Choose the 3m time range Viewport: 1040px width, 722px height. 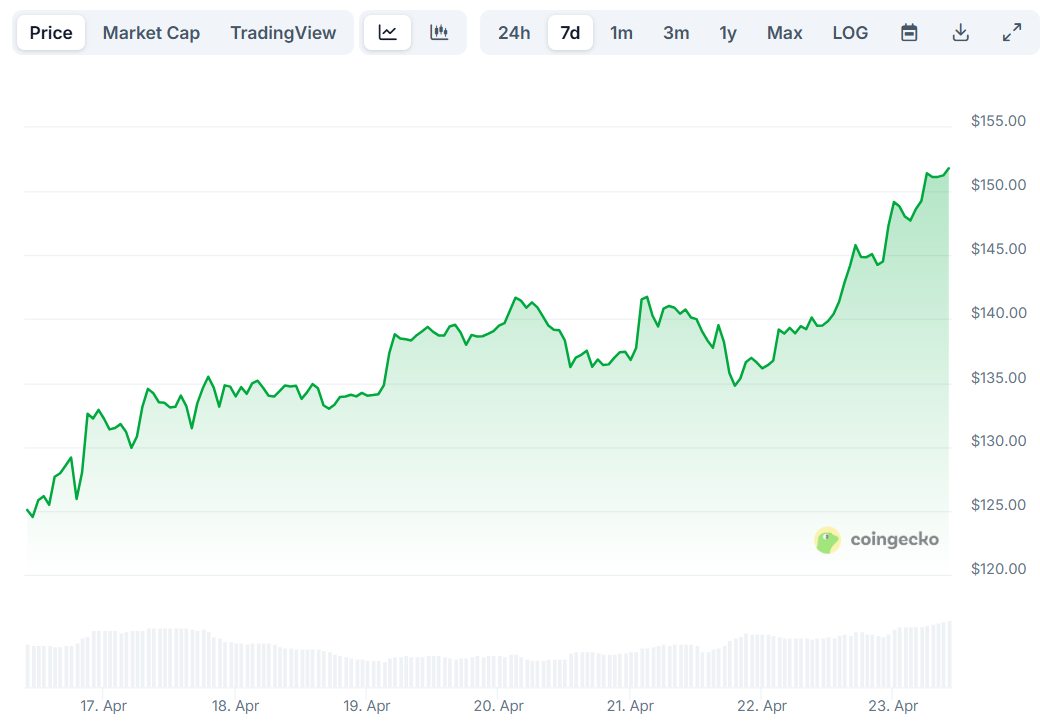pyautogui.click(x=676, y=33)
